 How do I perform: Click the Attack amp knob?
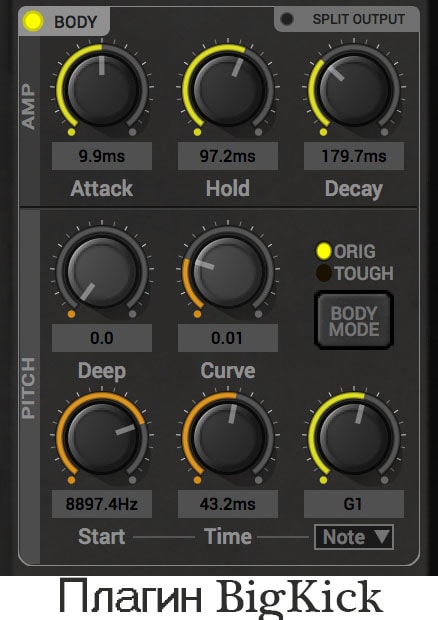[102, 89]
